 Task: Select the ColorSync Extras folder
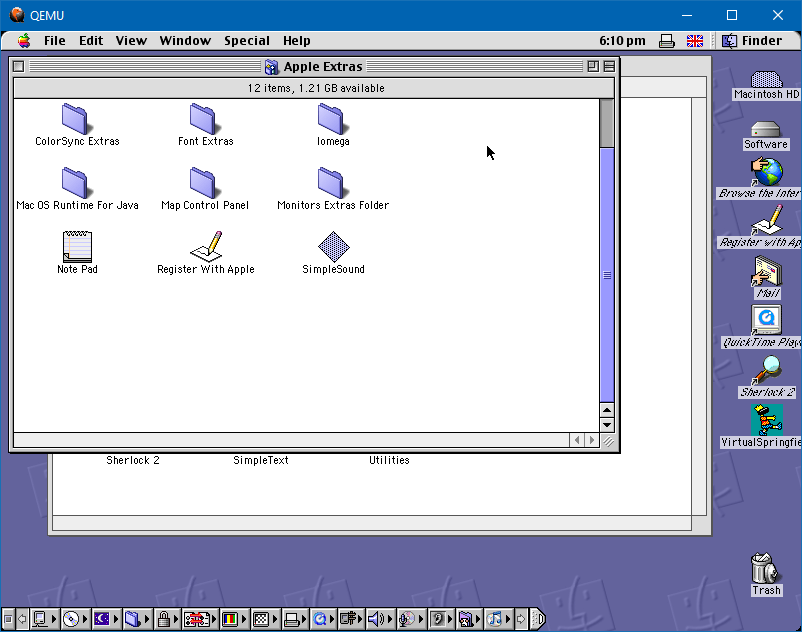[77, 119]
